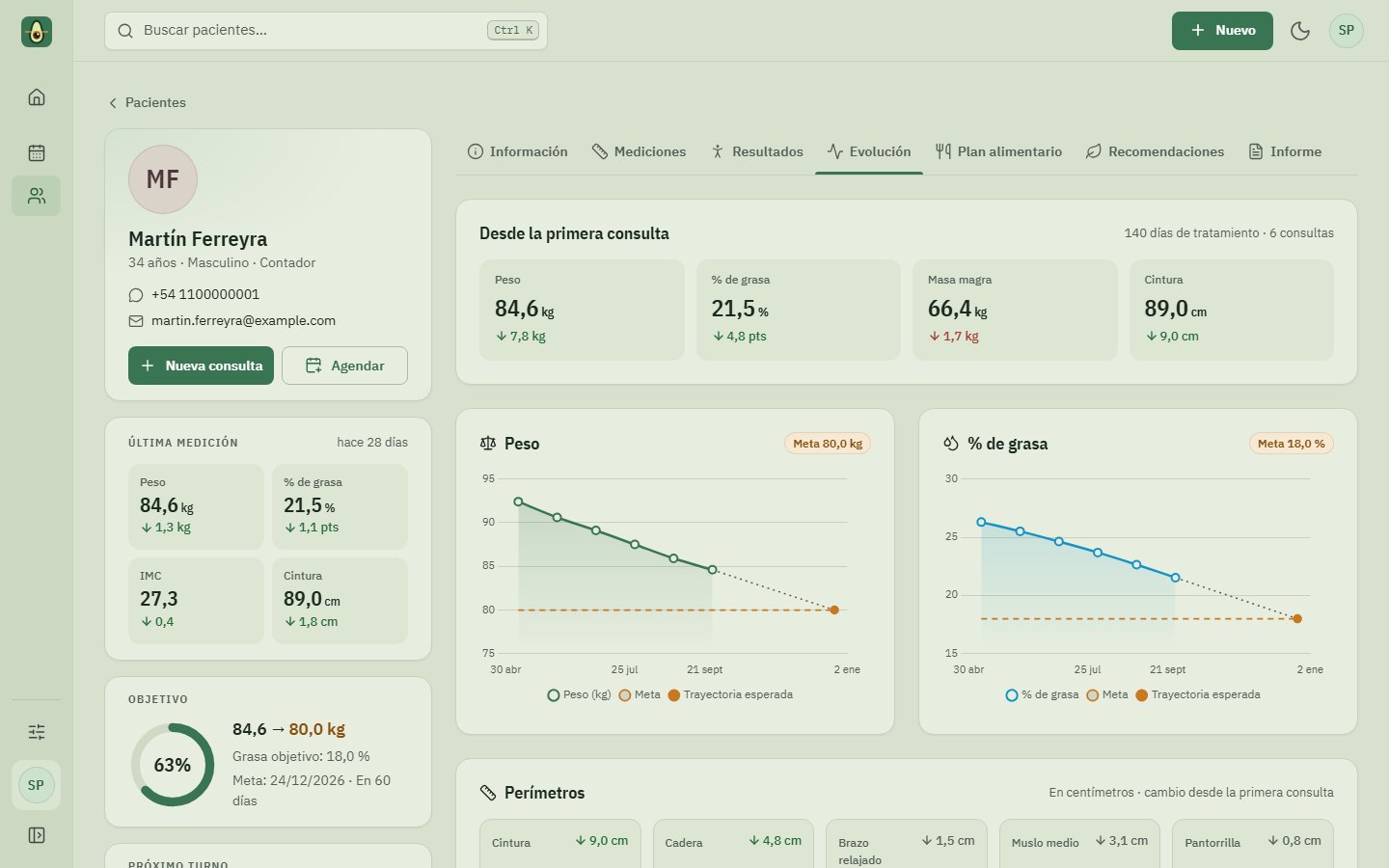The width and height of the screenshot is (1389, 868).
Task: Go back to Pacientes list
Action: click(x=147, y=102)
